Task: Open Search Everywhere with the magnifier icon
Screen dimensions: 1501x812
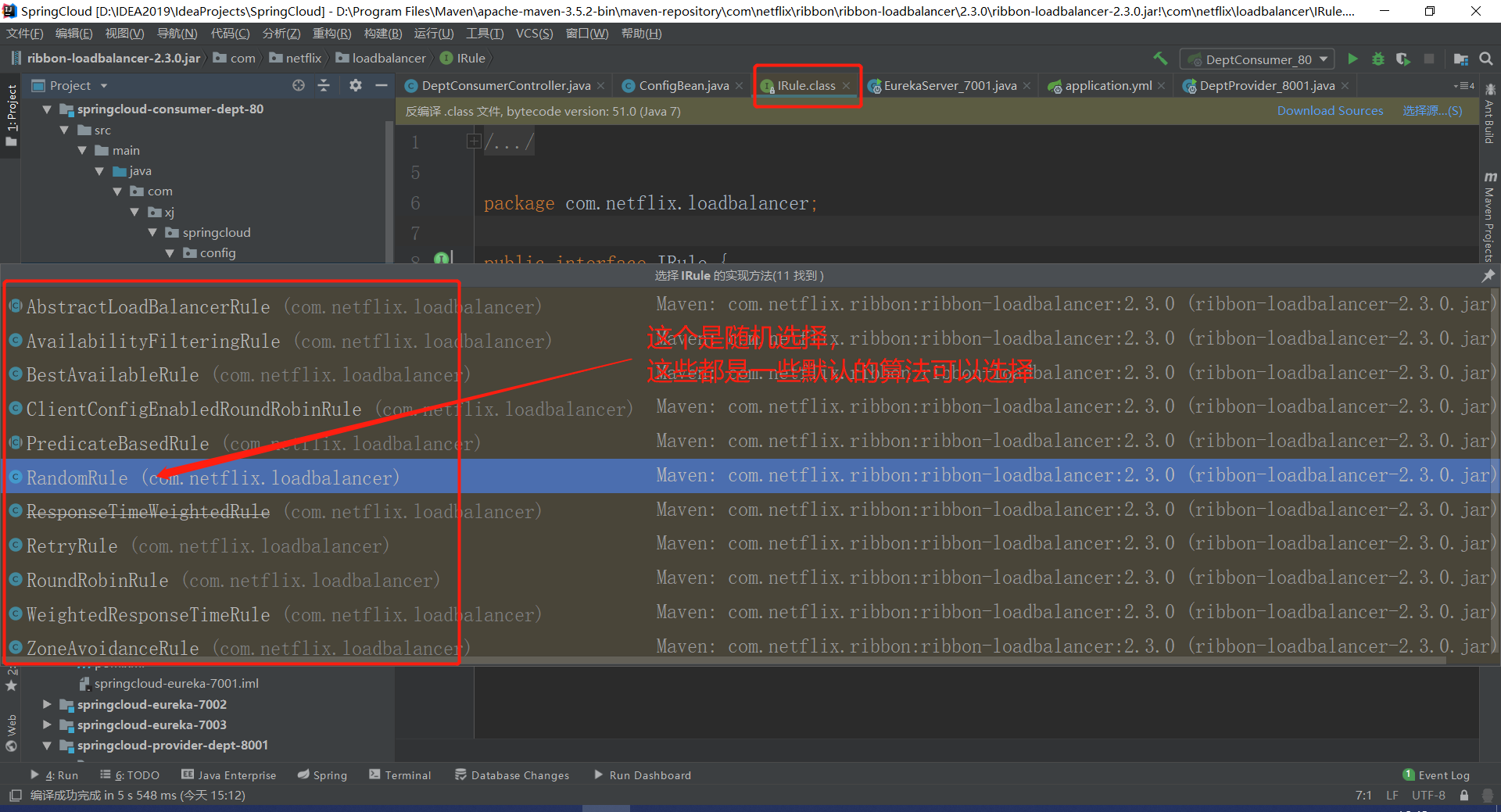Action: pos(1486,59)
